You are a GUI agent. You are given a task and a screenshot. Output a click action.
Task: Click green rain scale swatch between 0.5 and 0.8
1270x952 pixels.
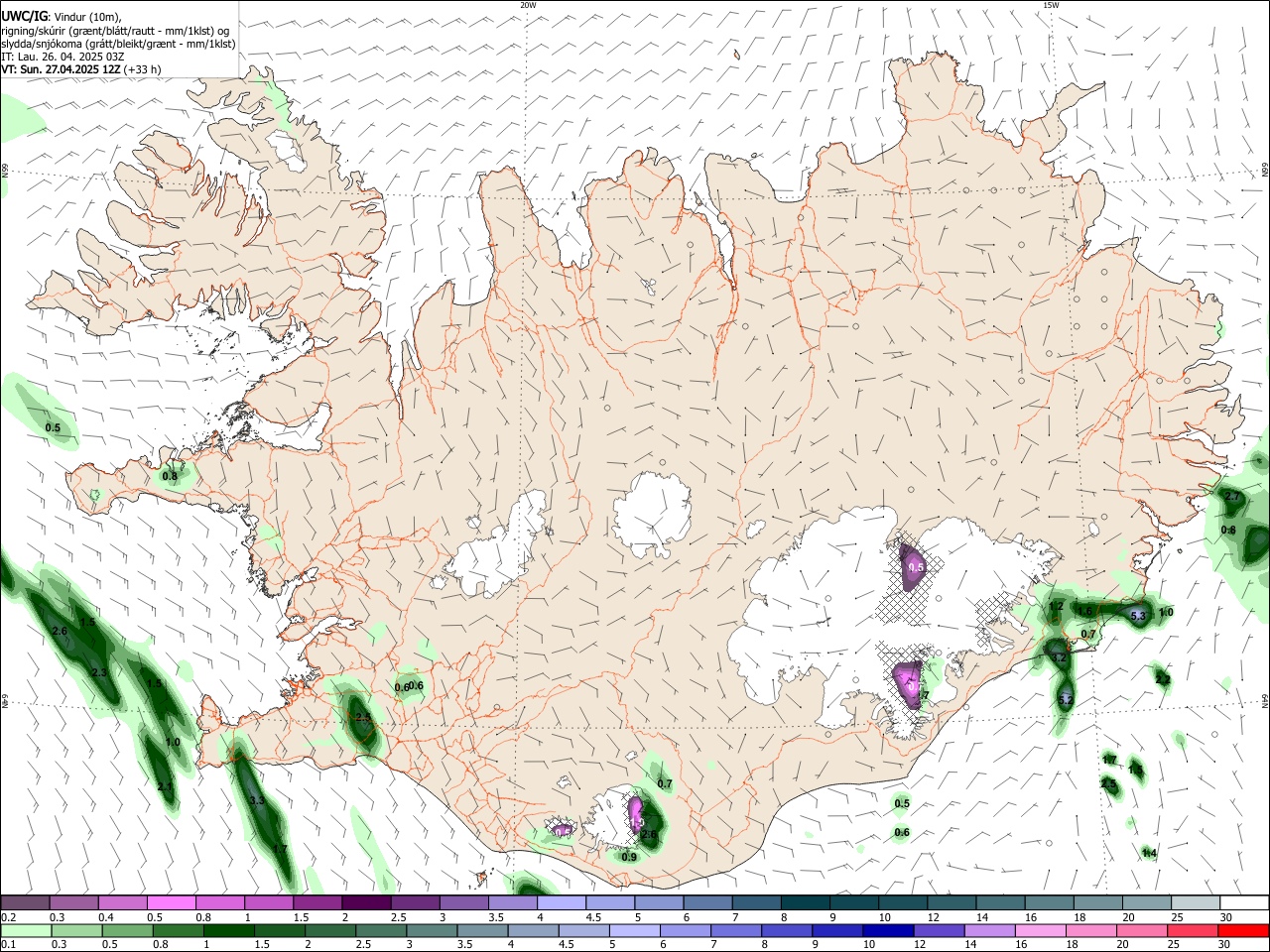click(x=127, y=930)
